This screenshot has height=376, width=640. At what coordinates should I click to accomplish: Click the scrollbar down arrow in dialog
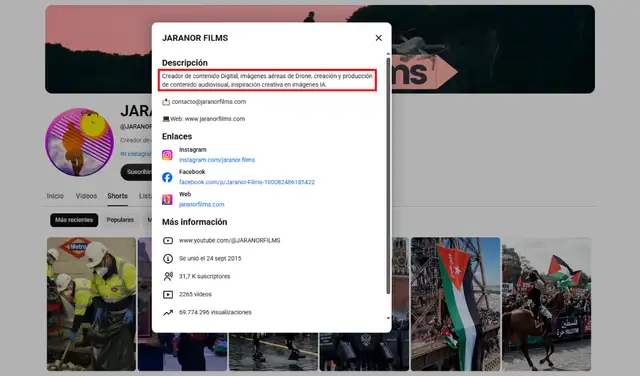coord(388,318)
